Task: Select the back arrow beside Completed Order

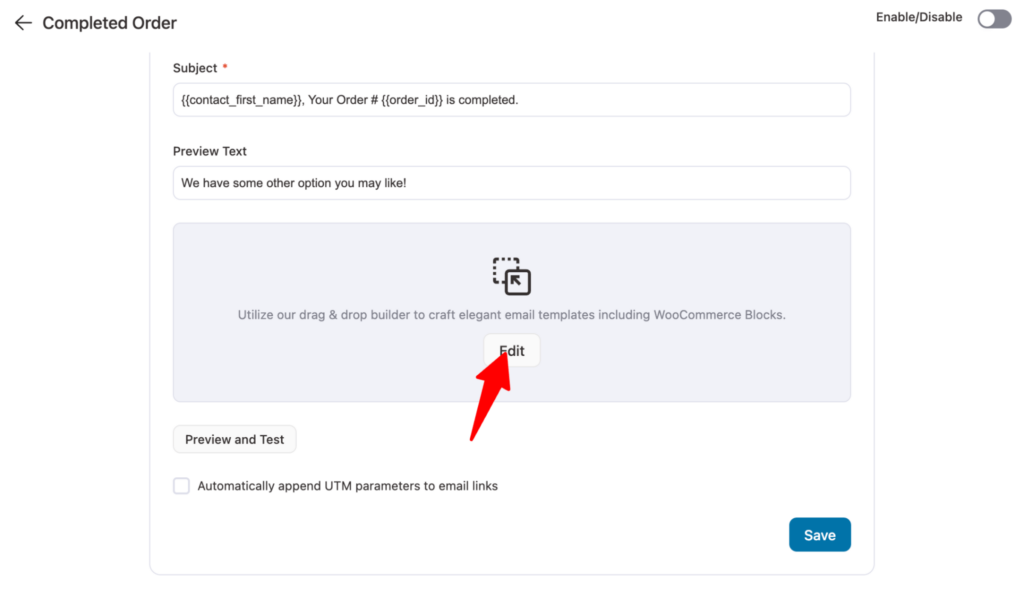Action: [x=22, y=22]
